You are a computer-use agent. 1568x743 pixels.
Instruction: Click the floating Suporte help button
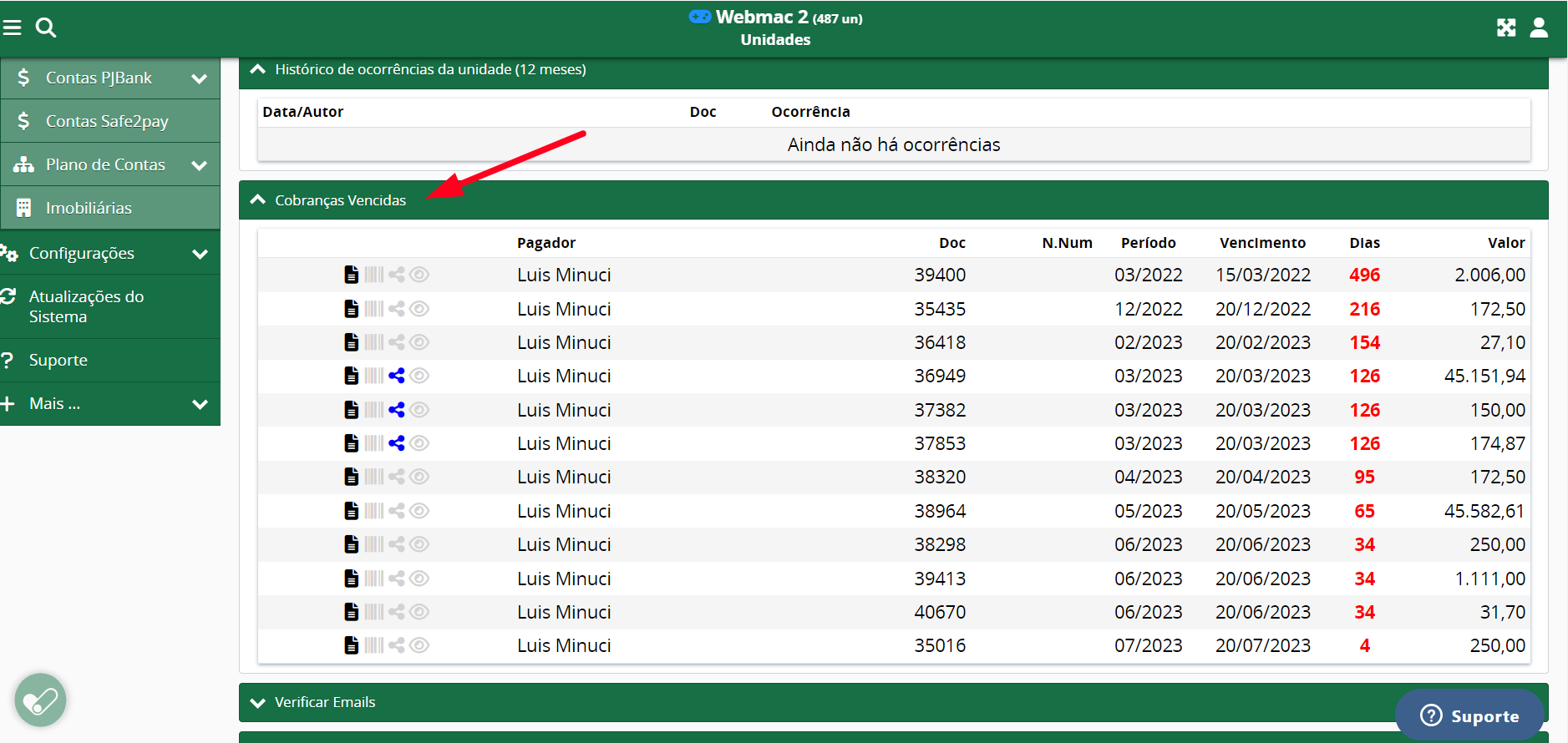click(1469, 715)
